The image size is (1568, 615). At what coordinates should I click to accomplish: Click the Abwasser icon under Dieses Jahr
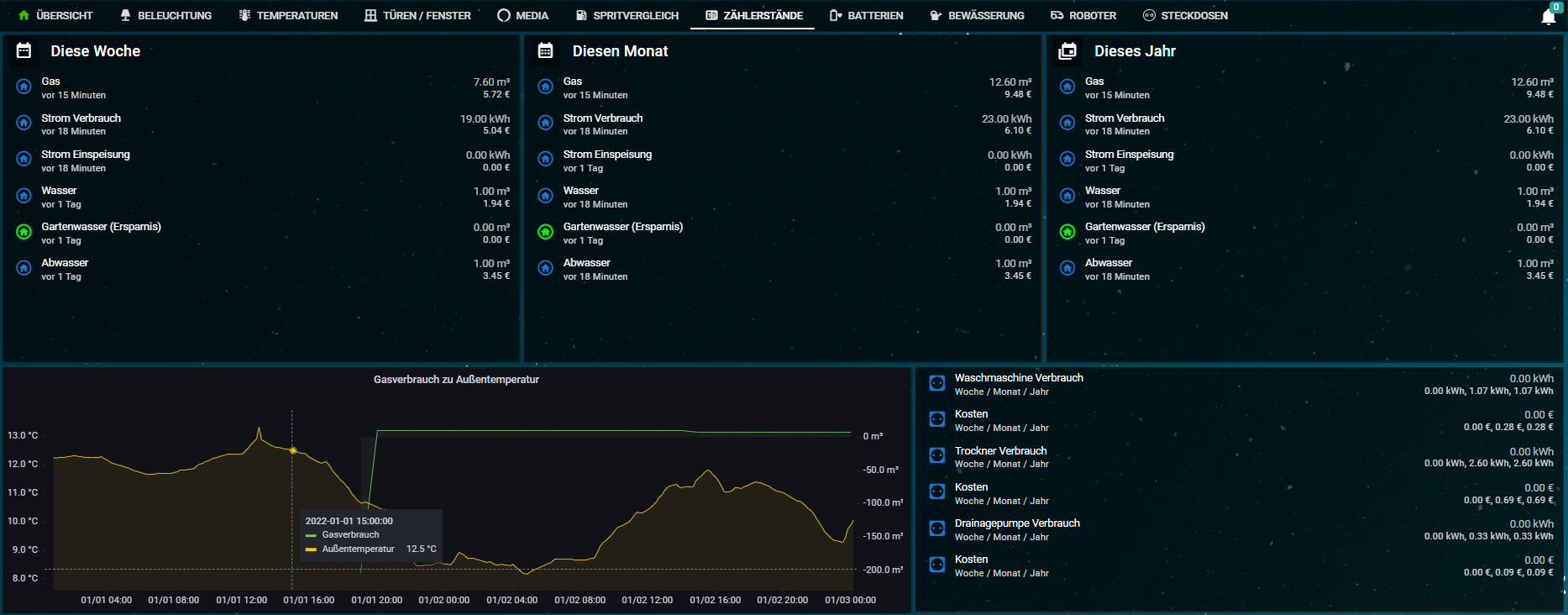pos(1067,268)
